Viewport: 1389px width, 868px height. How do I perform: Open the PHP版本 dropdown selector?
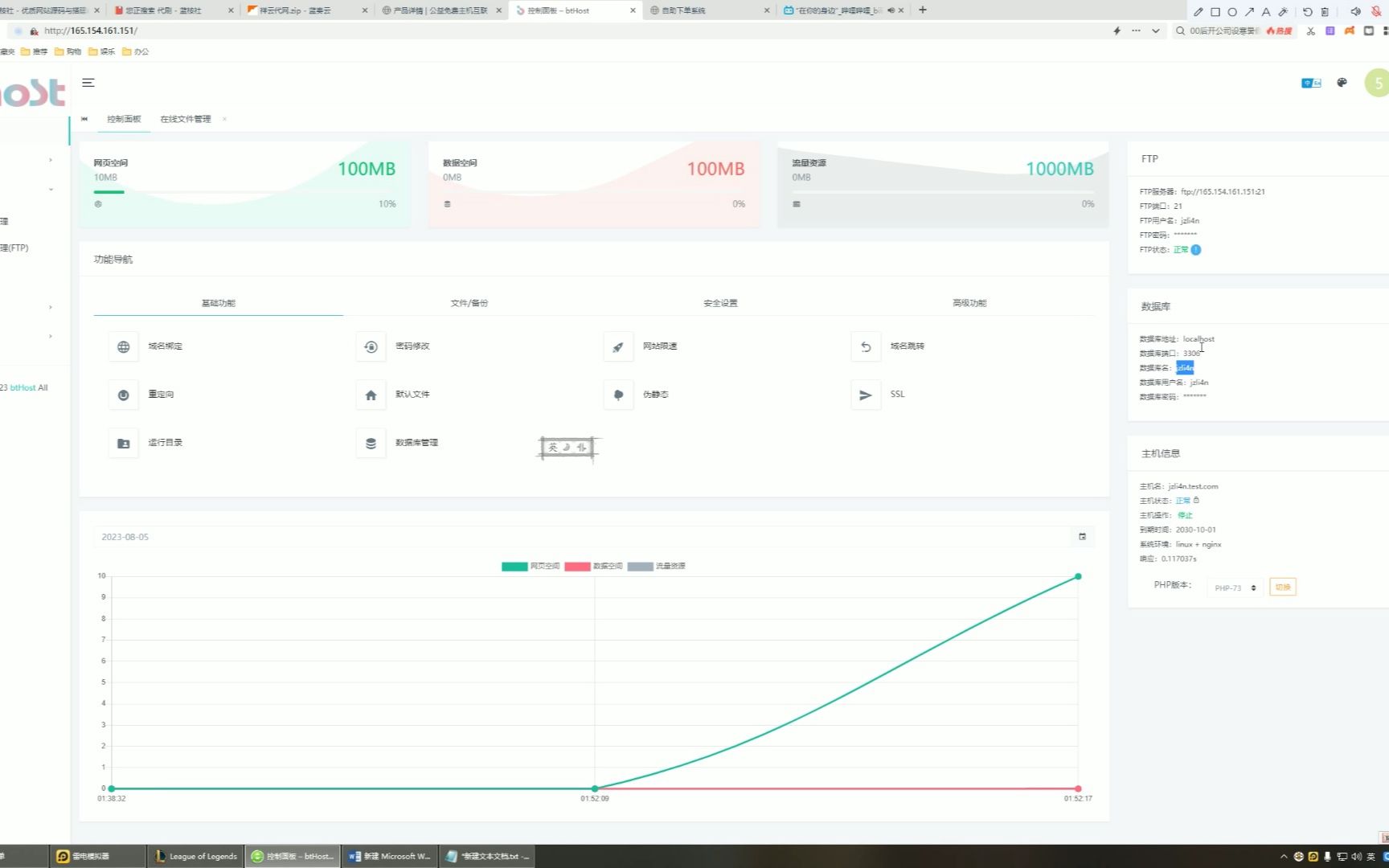(x=1235, y=588)
